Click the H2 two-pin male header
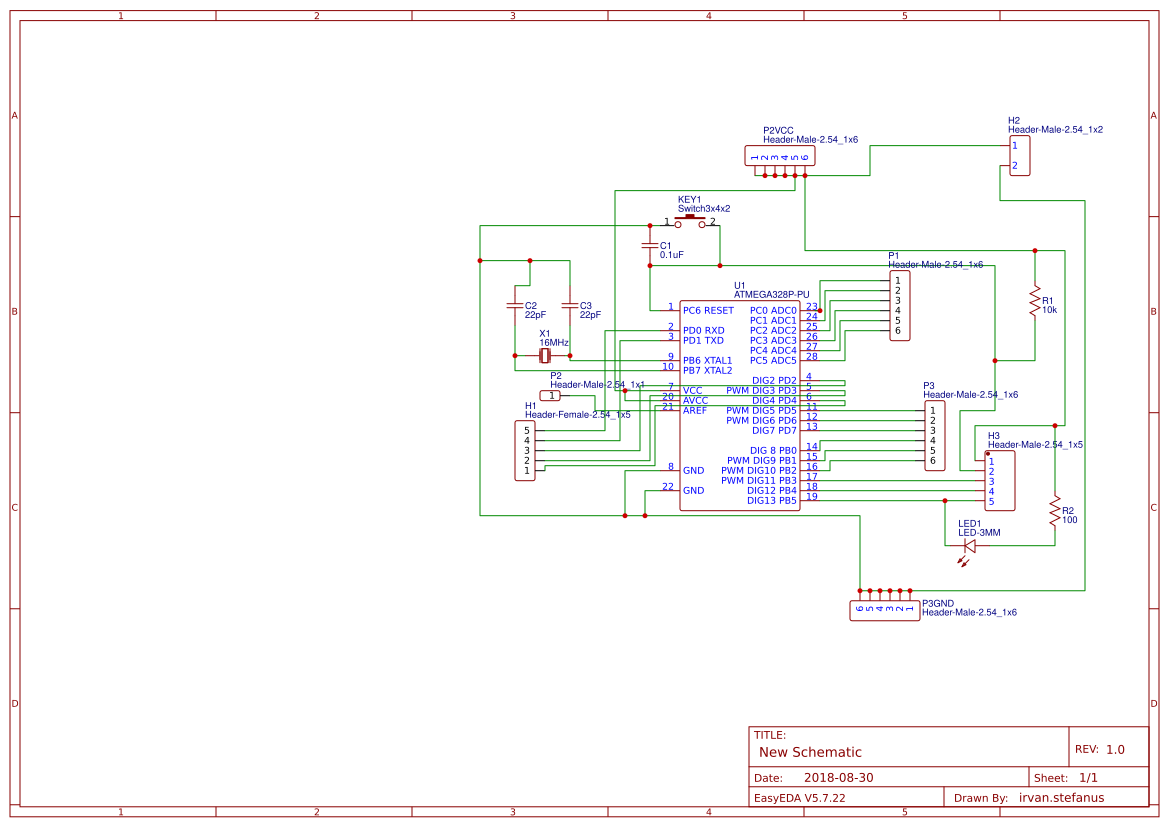 [x=1018, y=156]
